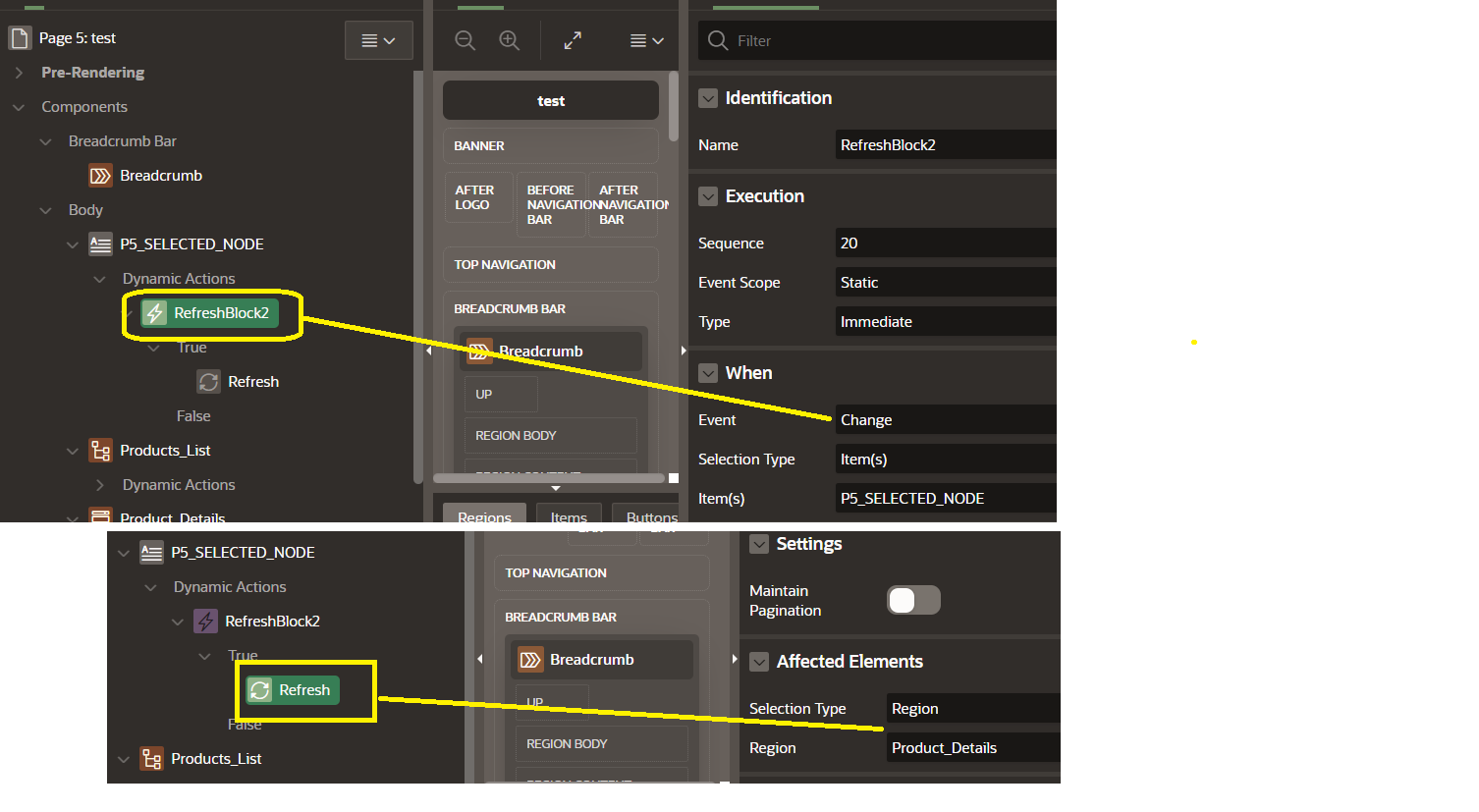Click the Page 5: test page icon
The width and height of the screenshot is (1479, 812).
20,38
